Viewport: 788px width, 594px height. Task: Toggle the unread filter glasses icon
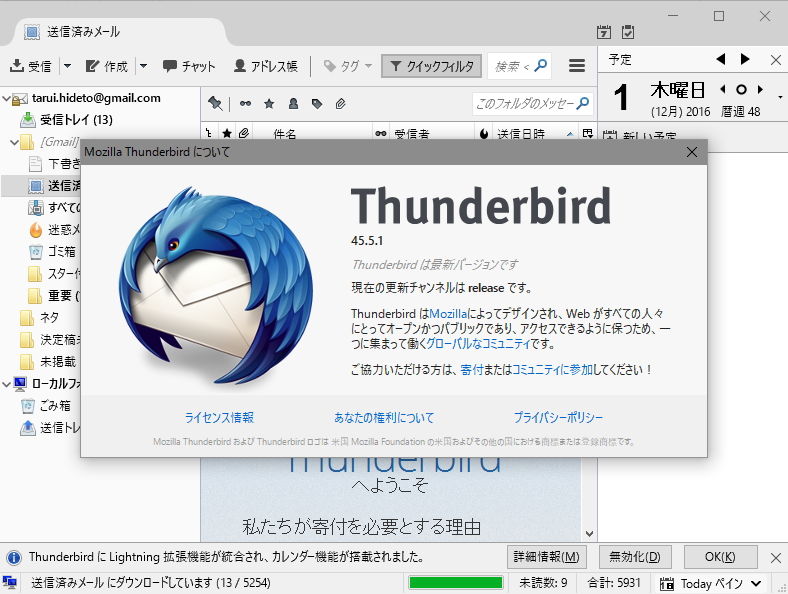[x=245, y=104]
